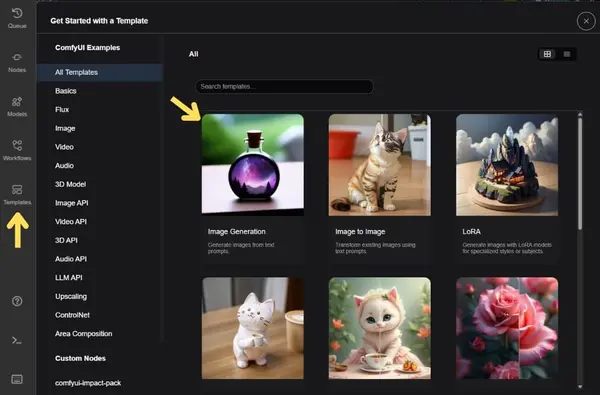Open the help question-mark icon
This screenshot has height=395, width=600.
[17, 301]
